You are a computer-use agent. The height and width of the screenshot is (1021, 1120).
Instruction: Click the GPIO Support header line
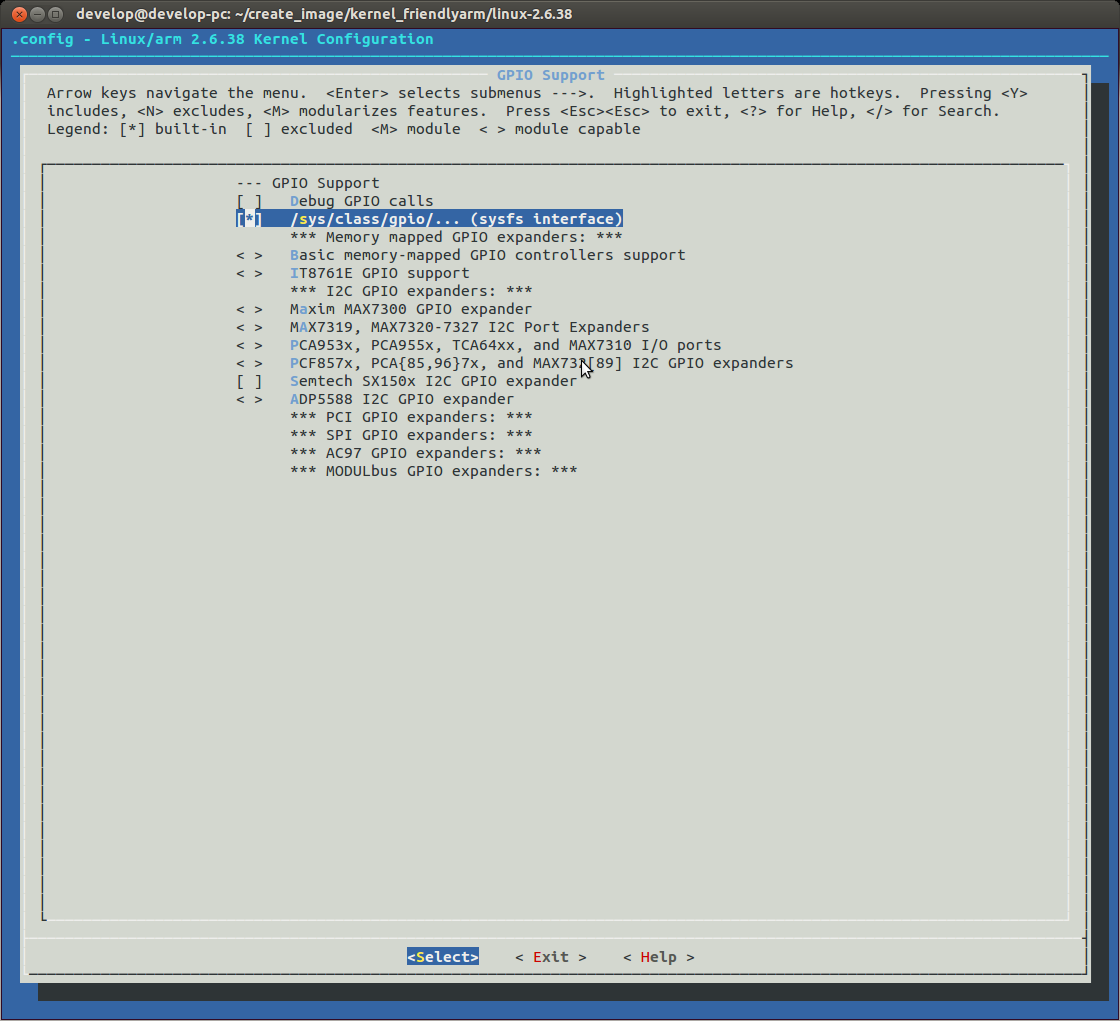[x=308, y=183]
